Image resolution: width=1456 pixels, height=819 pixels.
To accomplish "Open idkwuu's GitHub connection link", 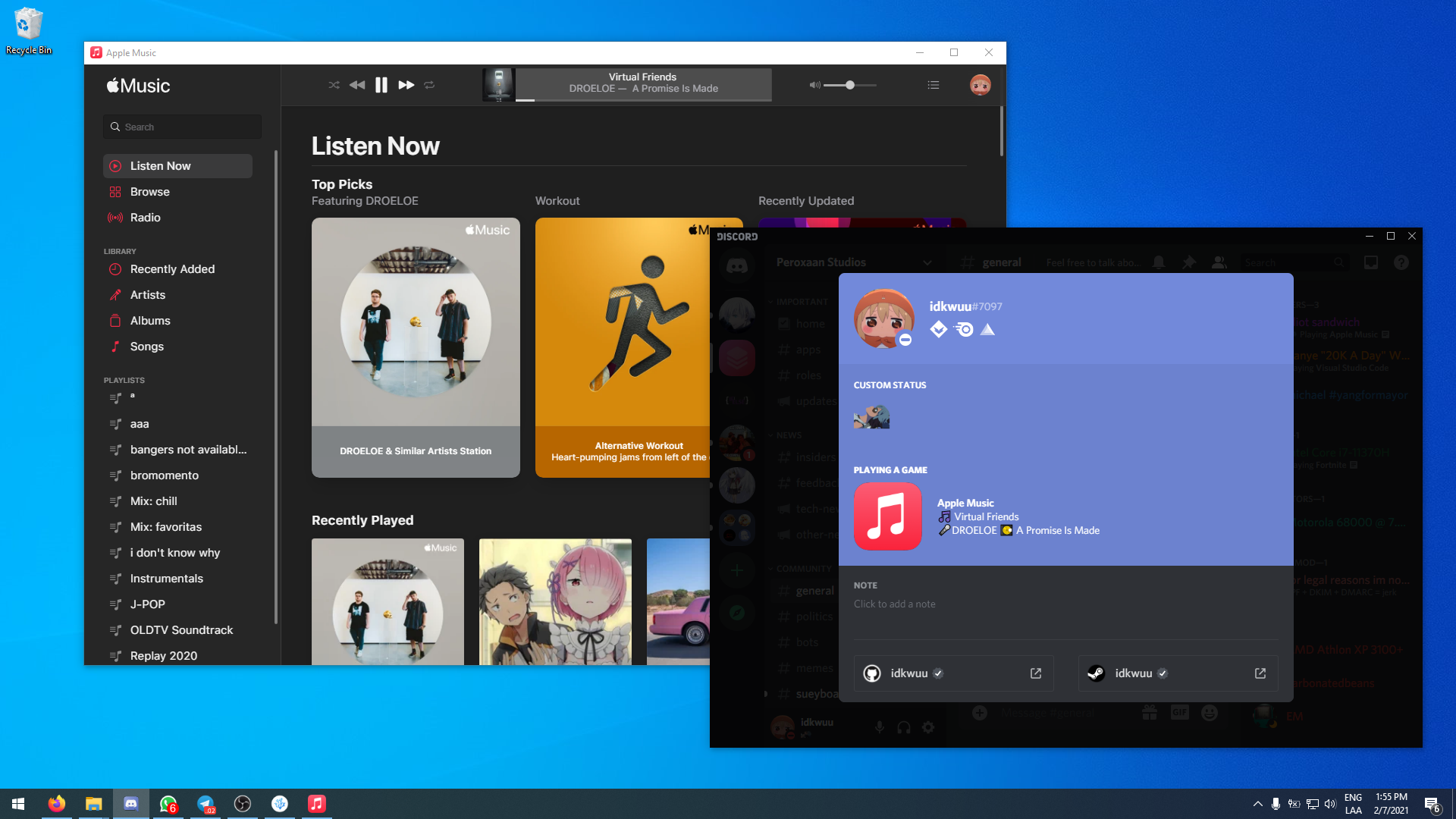I will (1036, 673).
